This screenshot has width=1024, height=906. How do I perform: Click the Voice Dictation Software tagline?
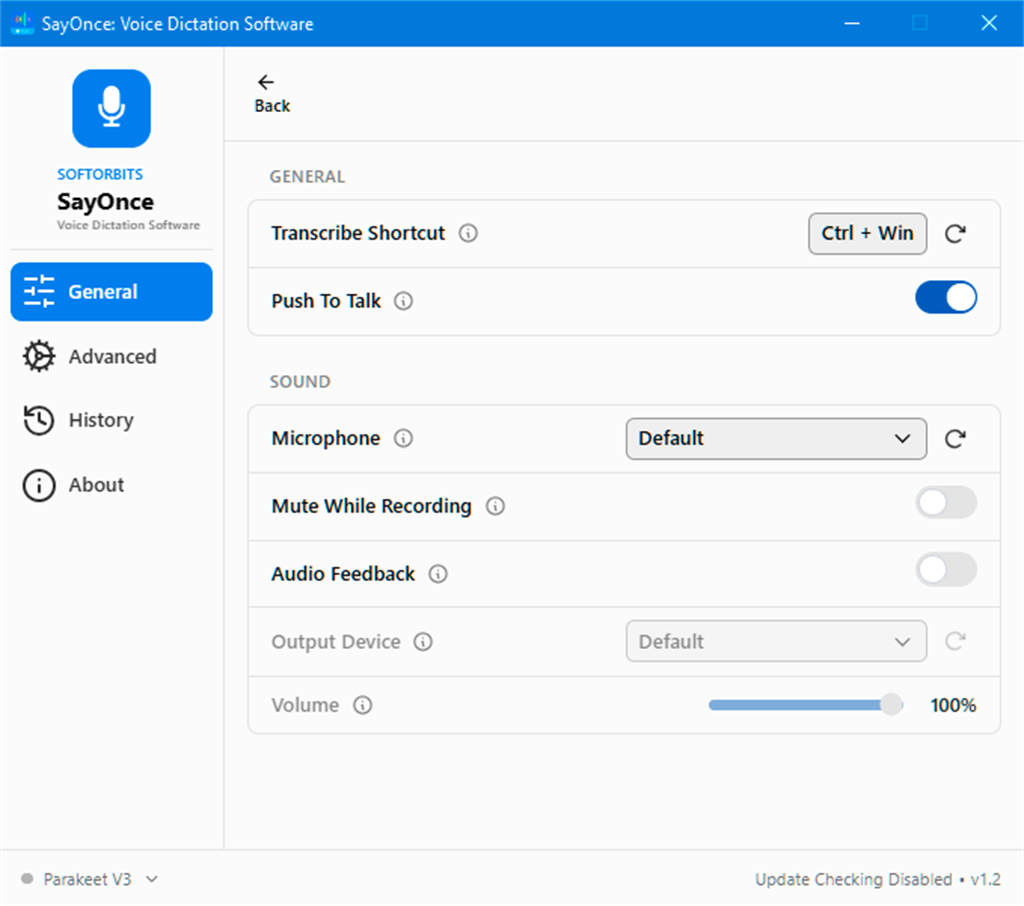click(x=128, y=225)
